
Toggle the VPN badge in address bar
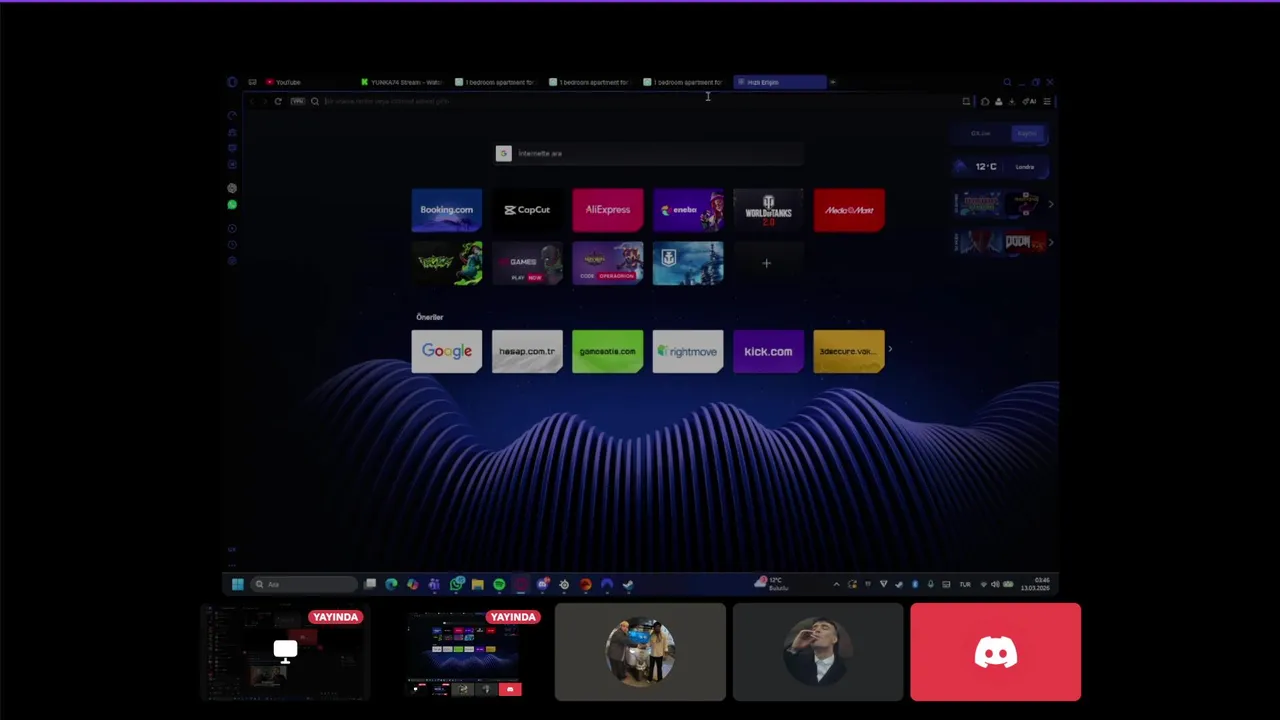click(297, 101)
